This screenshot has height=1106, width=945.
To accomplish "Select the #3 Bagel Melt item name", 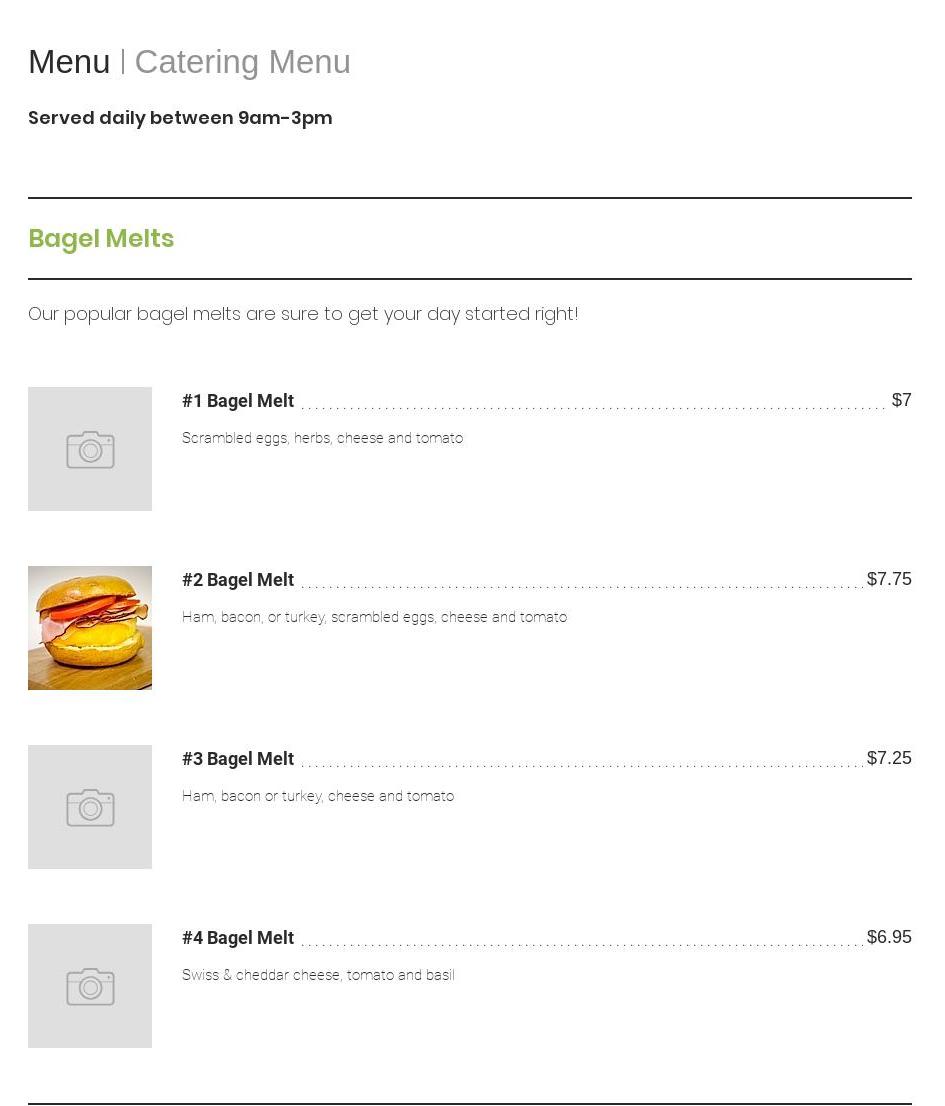I will click(x=238, y=759).
